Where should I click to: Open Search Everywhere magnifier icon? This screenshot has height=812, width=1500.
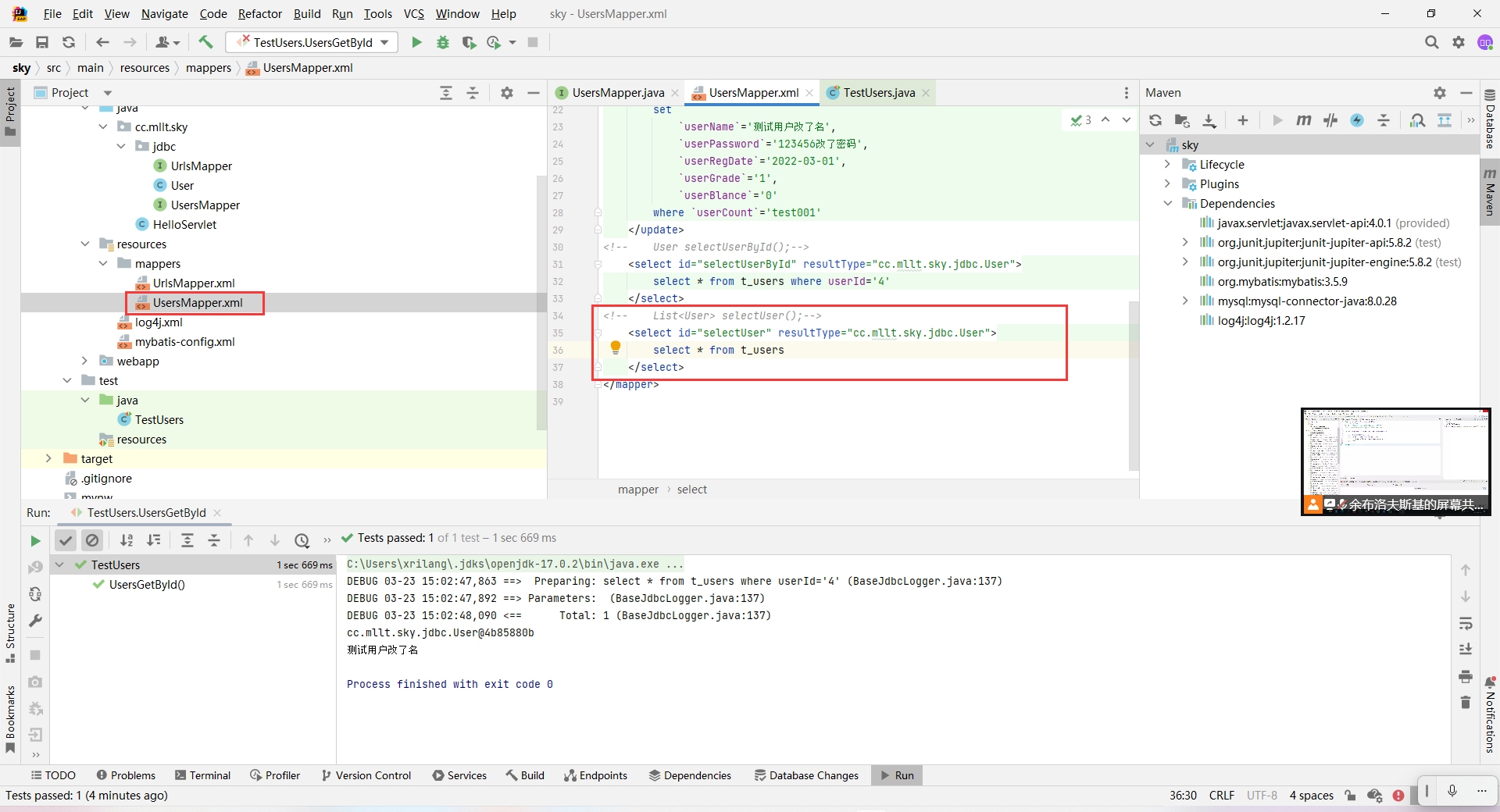click(x=1431, y=42)
